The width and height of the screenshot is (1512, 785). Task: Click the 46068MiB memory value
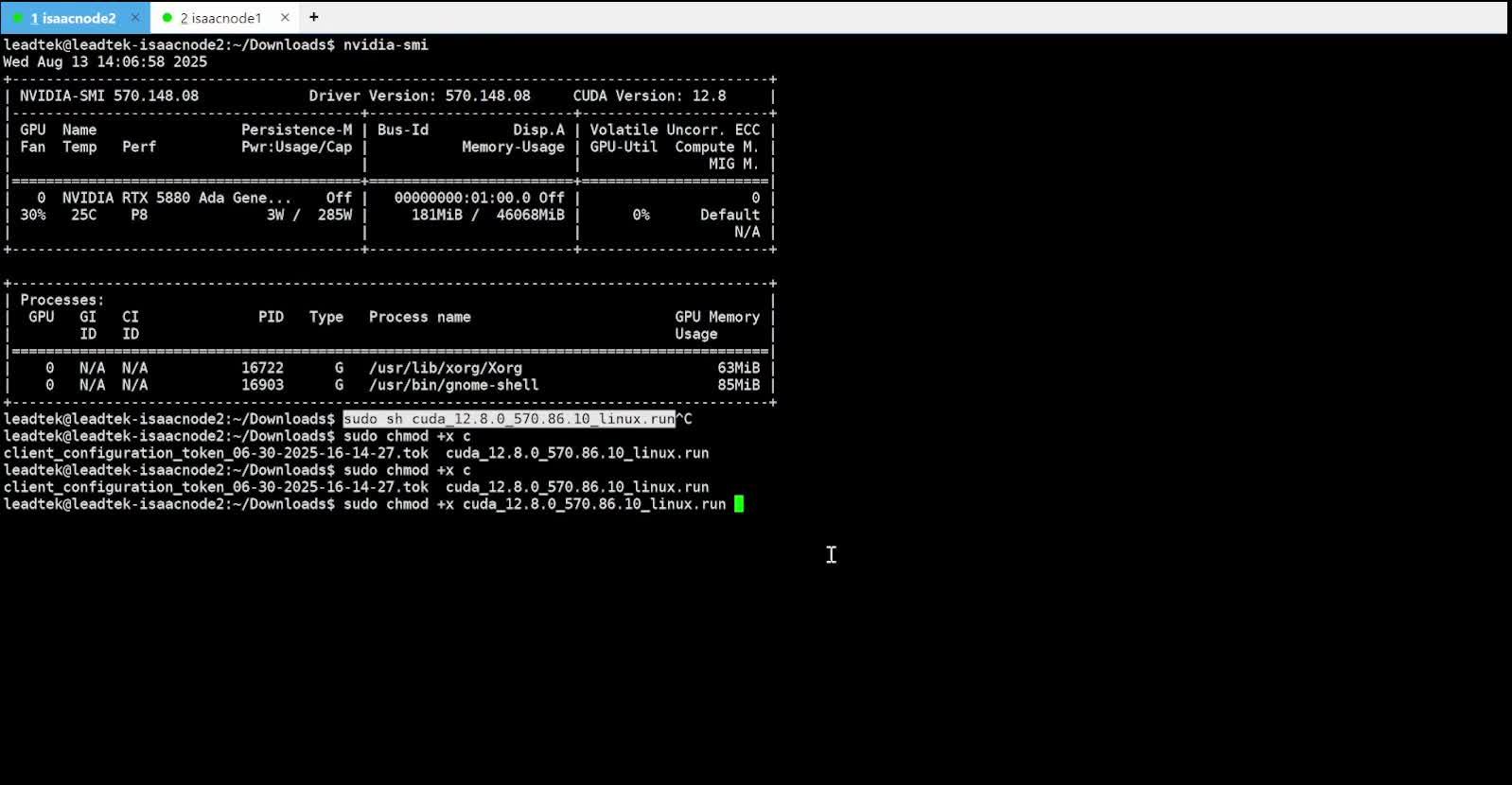coord(531,215)
